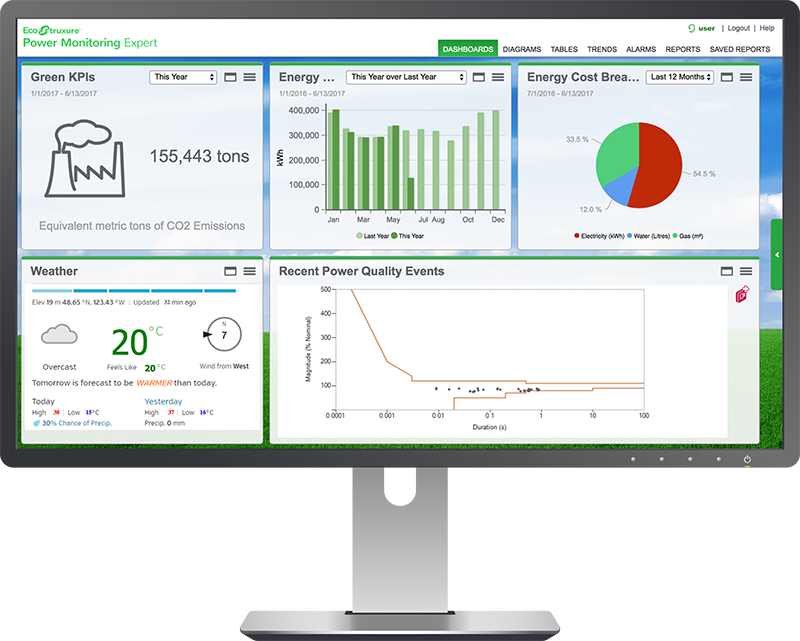The image size is (800, 641).
Task: Click the wind direction compass icon
Action: 223,334
